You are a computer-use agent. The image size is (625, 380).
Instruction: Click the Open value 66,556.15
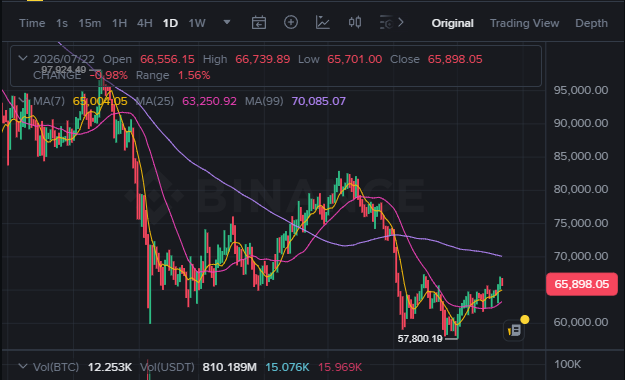(x=167, y=59)
